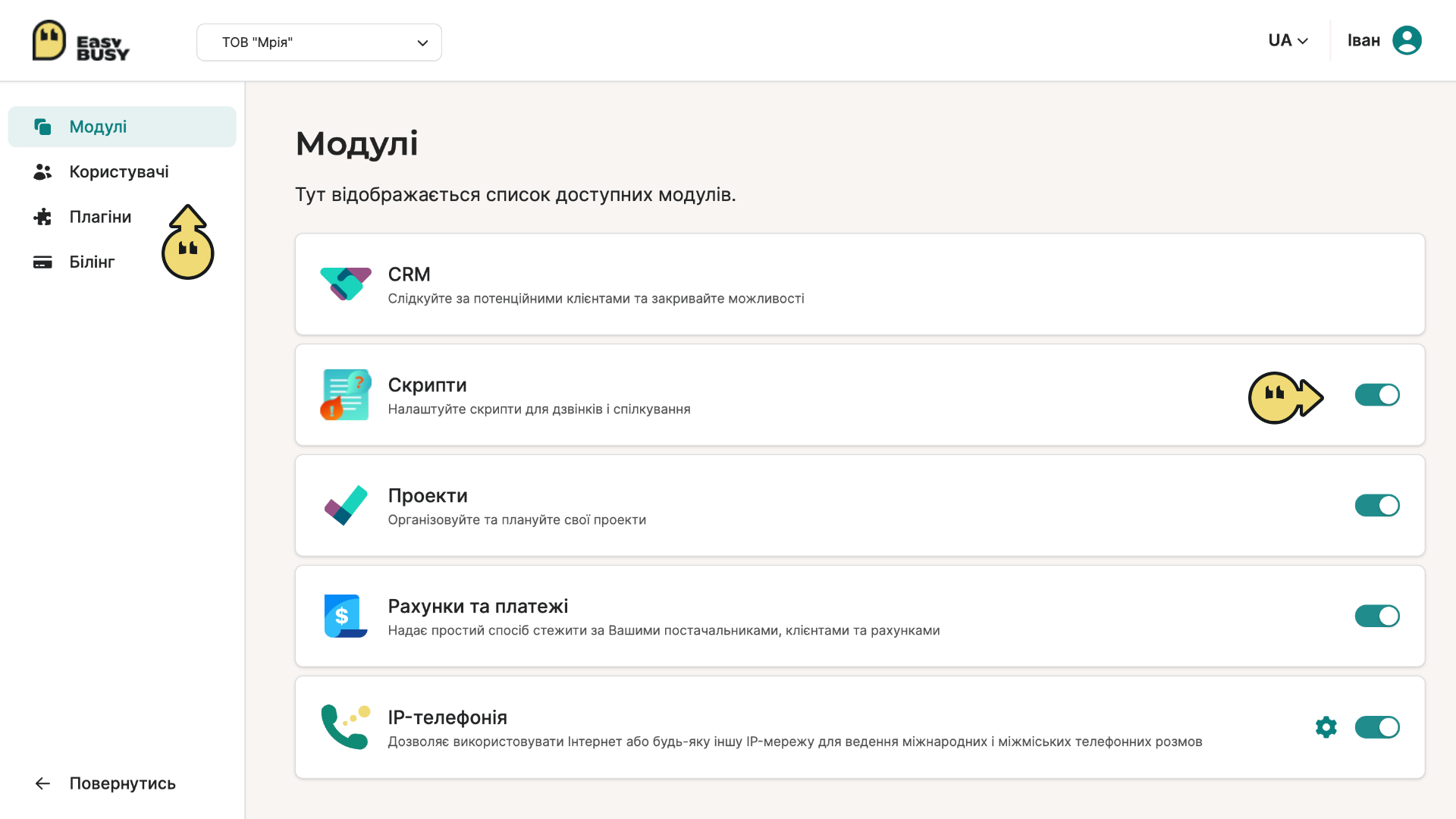Screen dimensions: 1456x819
Task: Toggle the IP-телефонія module switch
Action: click(x=1377, y=727)
